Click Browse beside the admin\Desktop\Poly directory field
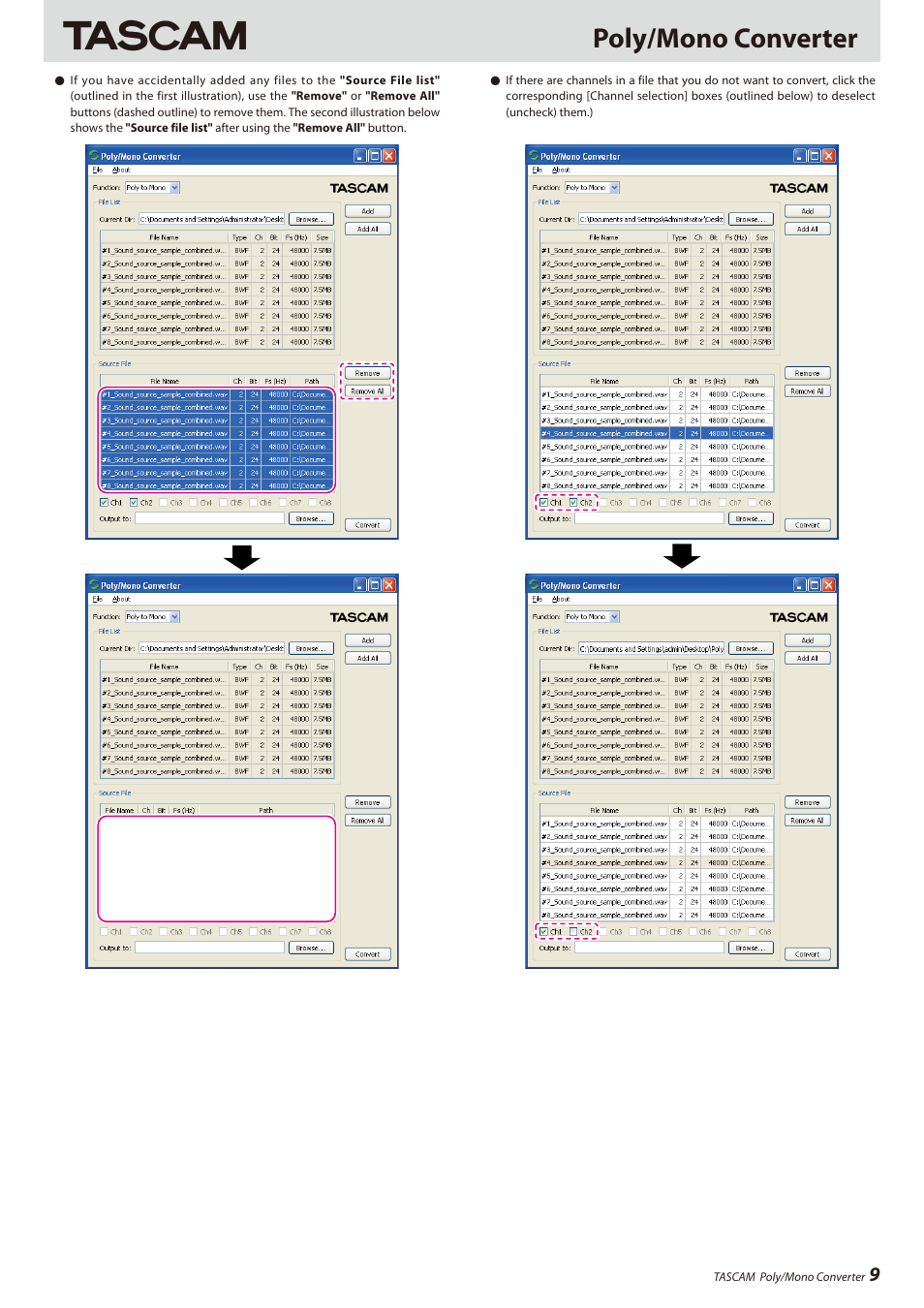 click(x=751, y=648)
